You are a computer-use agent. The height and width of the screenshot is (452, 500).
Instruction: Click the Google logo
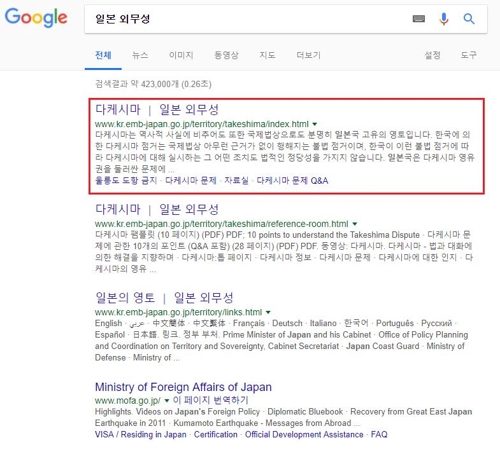click(36, 17)
